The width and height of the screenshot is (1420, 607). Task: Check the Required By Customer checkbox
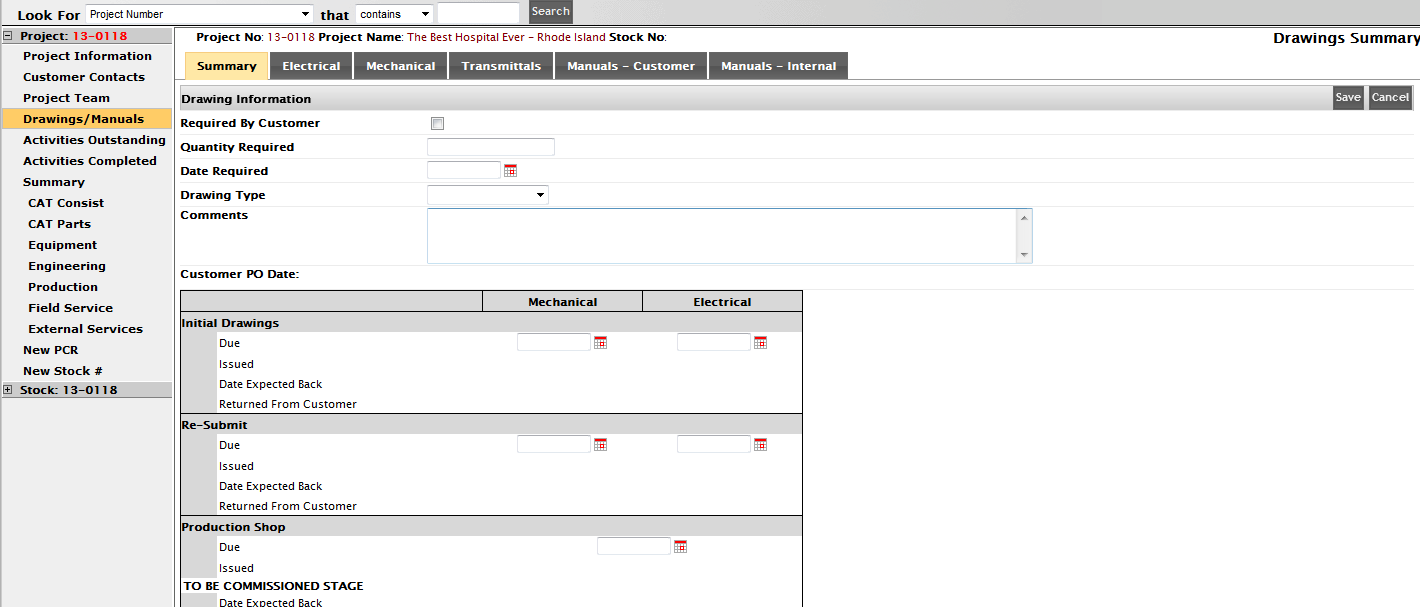(437, 124)
